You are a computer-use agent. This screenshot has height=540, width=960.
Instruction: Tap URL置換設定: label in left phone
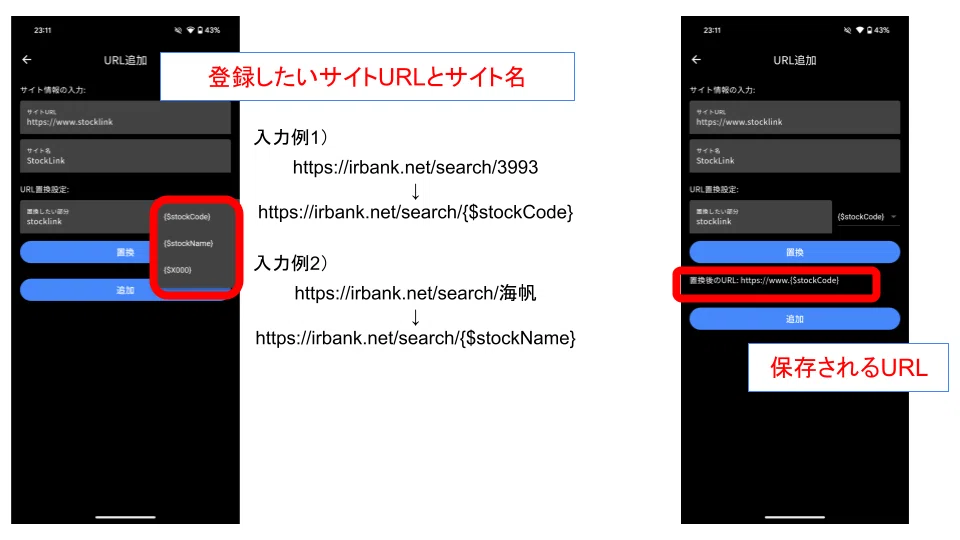(x=45, y=189)
